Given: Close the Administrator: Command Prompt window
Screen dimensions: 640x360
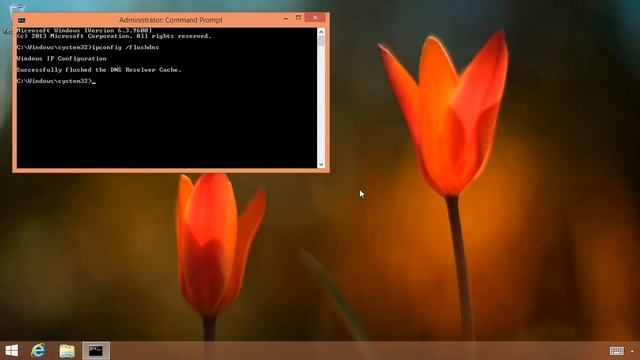Looking at the screenshot, I should (x=315, y=18).
